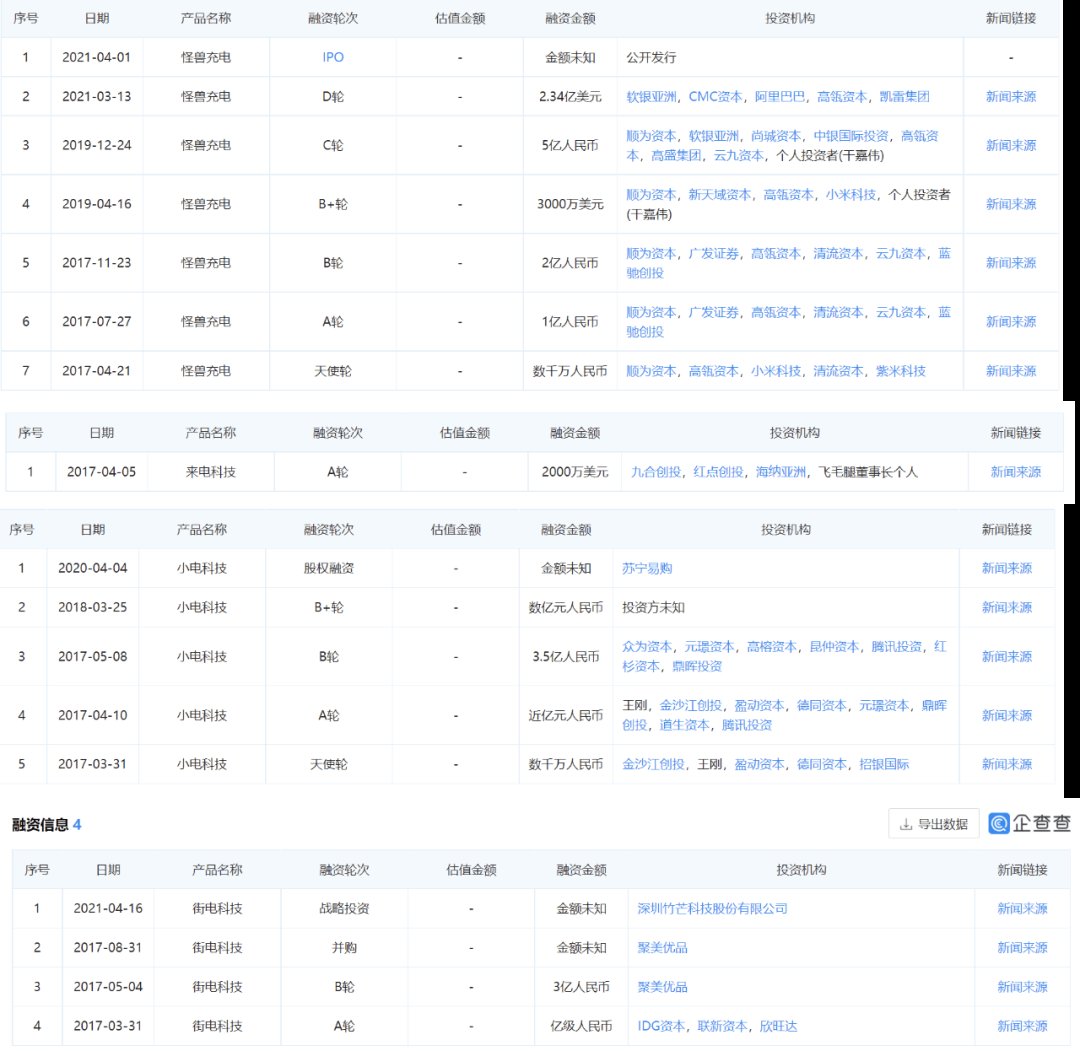
Task: Open 聚美优品 in the 并购 row
Action: (x=662, y=948)
